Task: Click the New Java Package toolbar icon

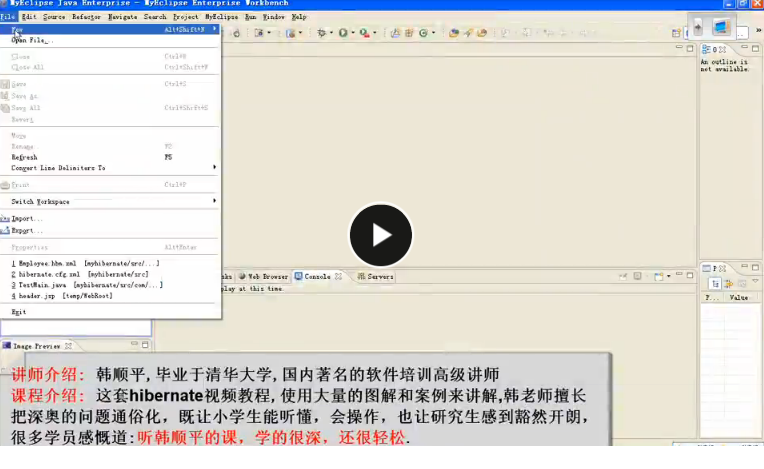Action: pos(409,33)
